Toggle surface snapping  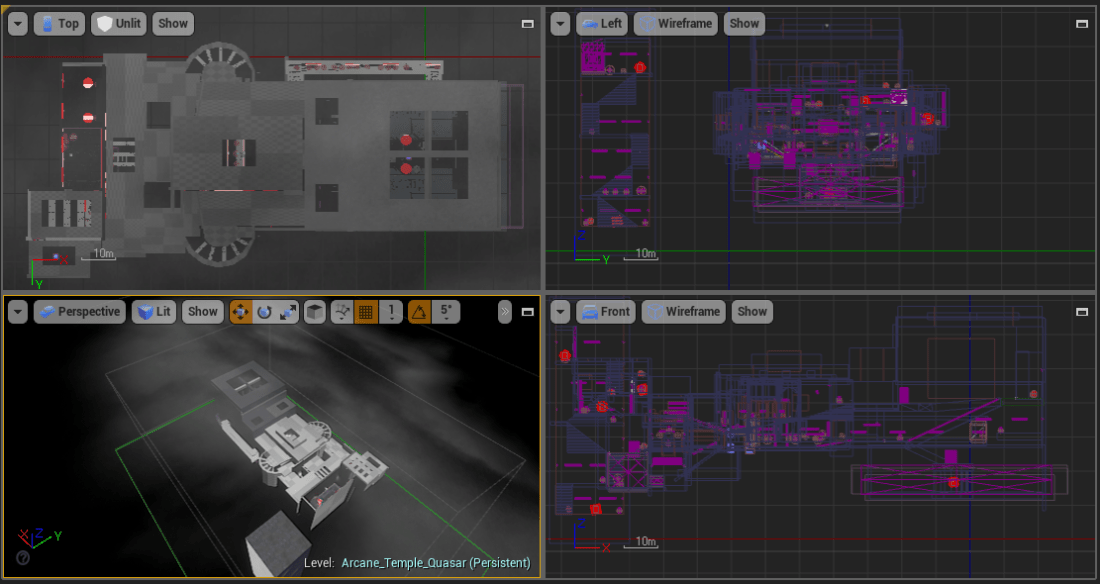pyautogui.click(x=340, y=311)
